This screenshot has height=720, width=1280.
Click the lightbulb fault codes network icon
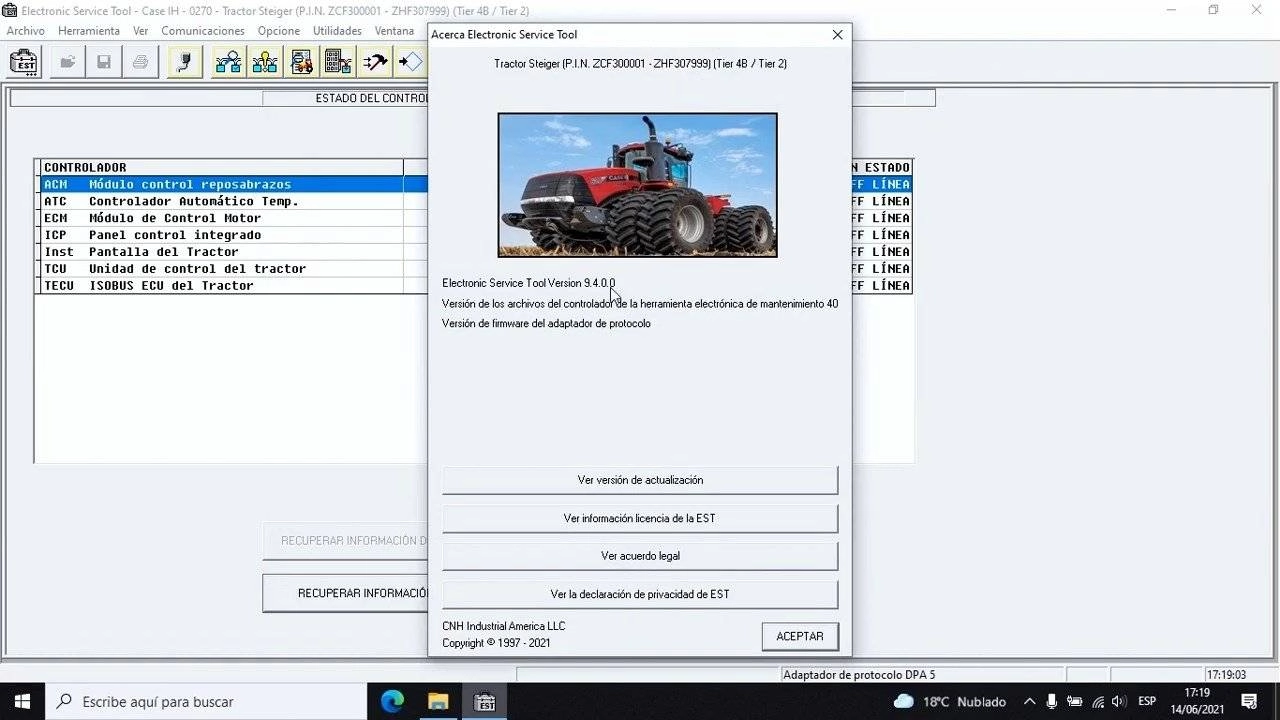tap(265, 62)
